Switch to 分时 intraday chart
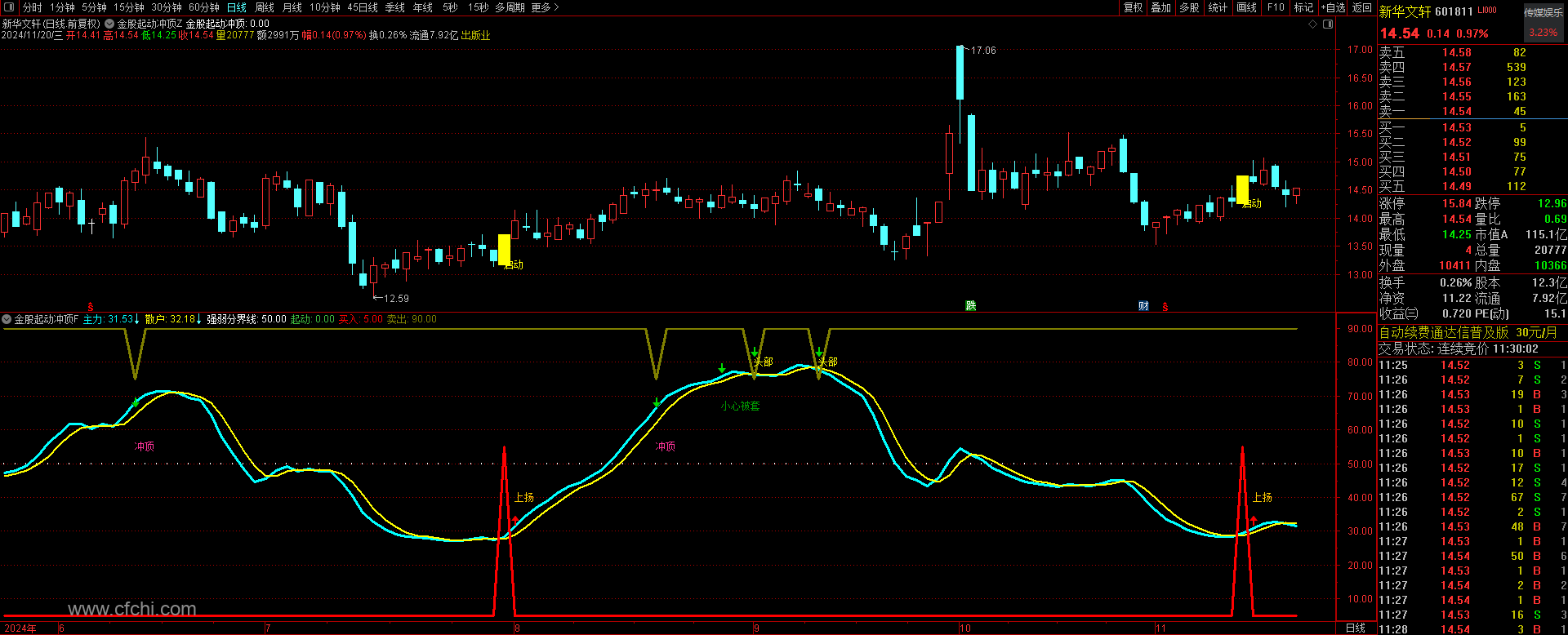Screen dimensions: 1568x635 (x=32, y=7)
